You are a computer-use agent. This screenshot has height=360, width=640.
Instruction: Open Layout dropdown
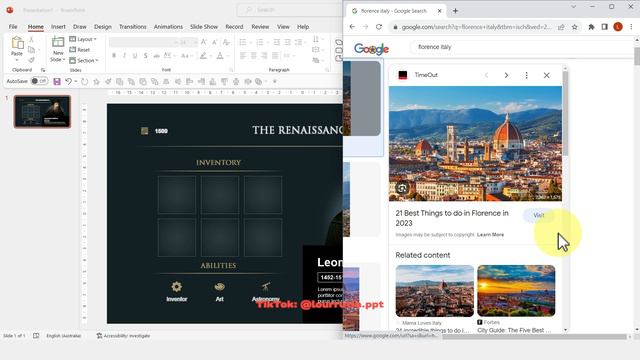[x=83, y=39]
